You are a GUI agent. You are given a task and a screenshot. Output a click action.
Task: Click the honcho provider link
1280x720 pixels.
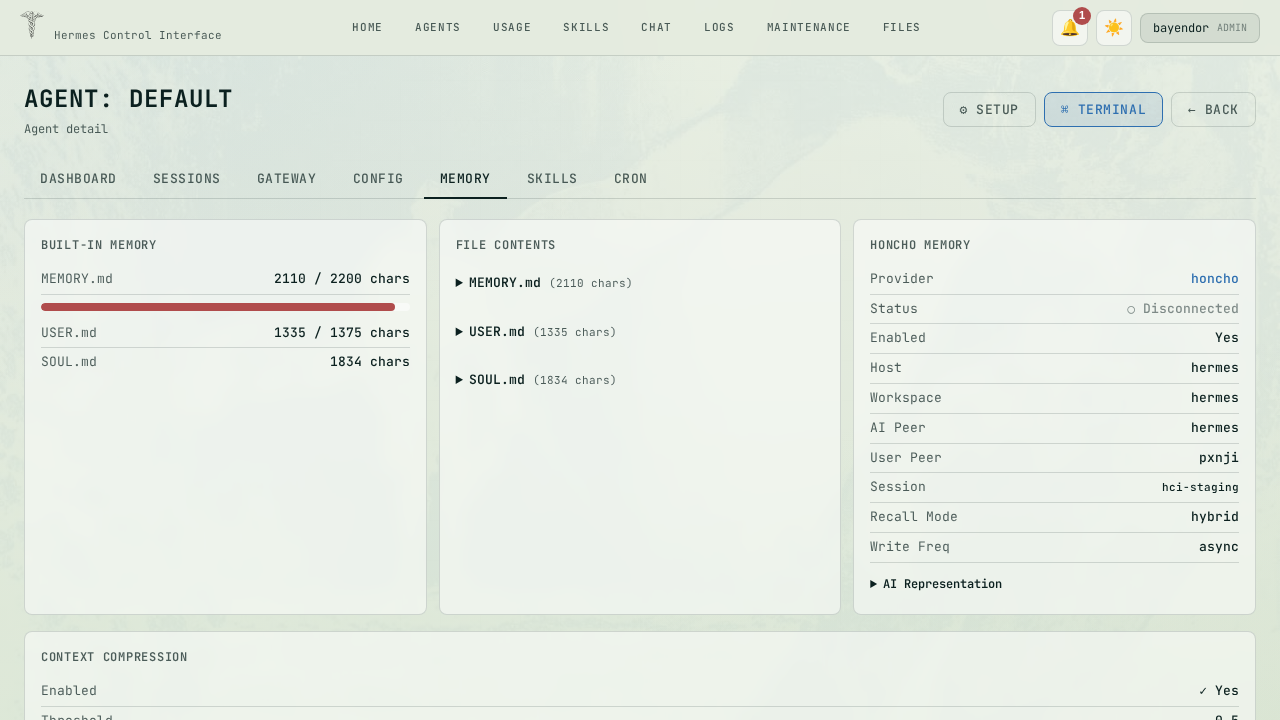pyautogui.click(x=1214, y=279)
